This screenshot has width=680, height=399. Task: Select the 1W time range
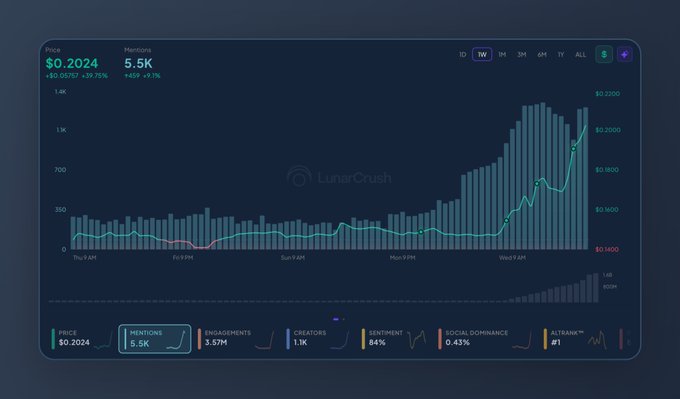point(482,54)
